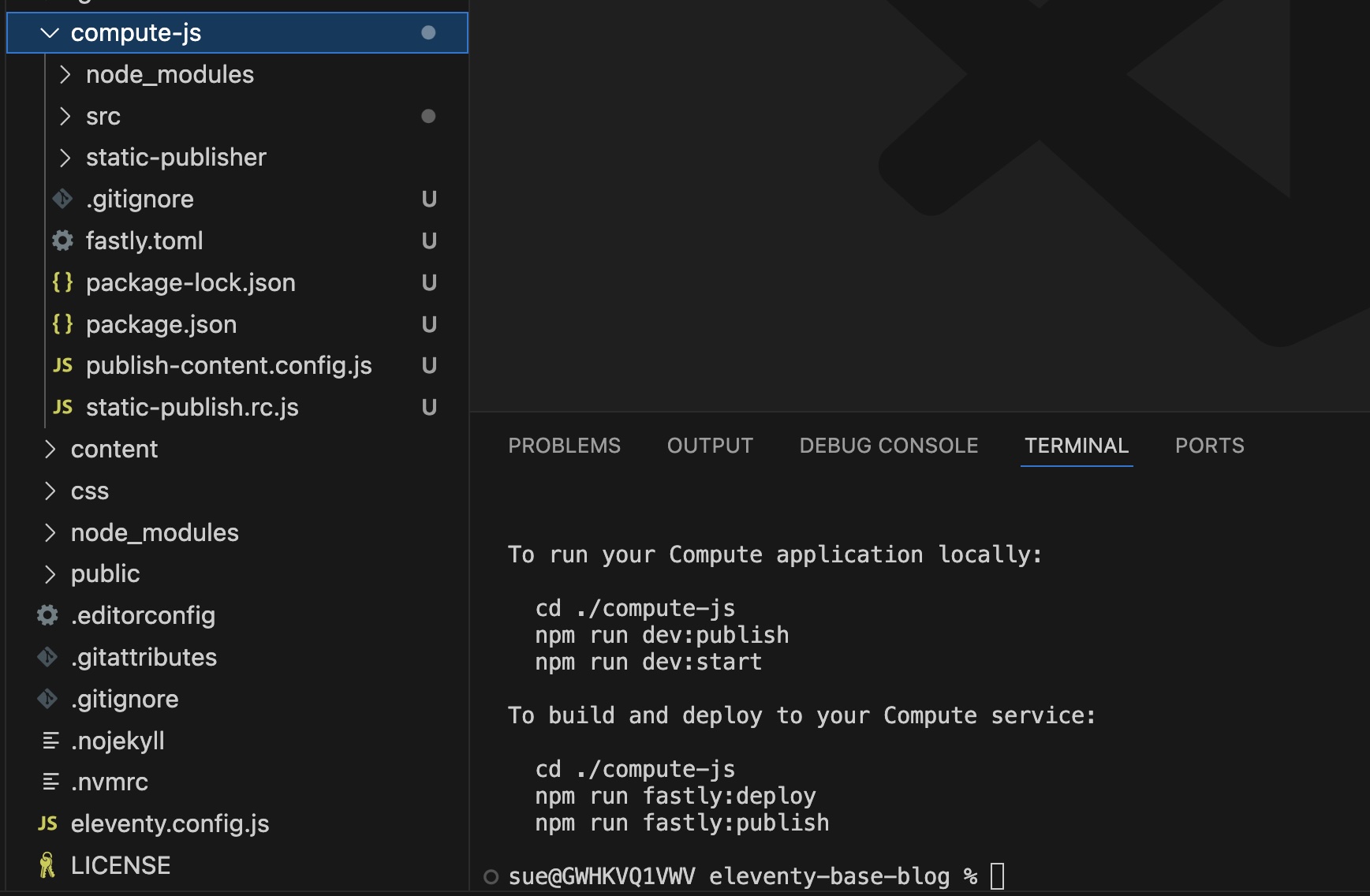Screen dimensions: 1370x896
Task: Click the modified dot on the src folder
Action: point(428,116)
